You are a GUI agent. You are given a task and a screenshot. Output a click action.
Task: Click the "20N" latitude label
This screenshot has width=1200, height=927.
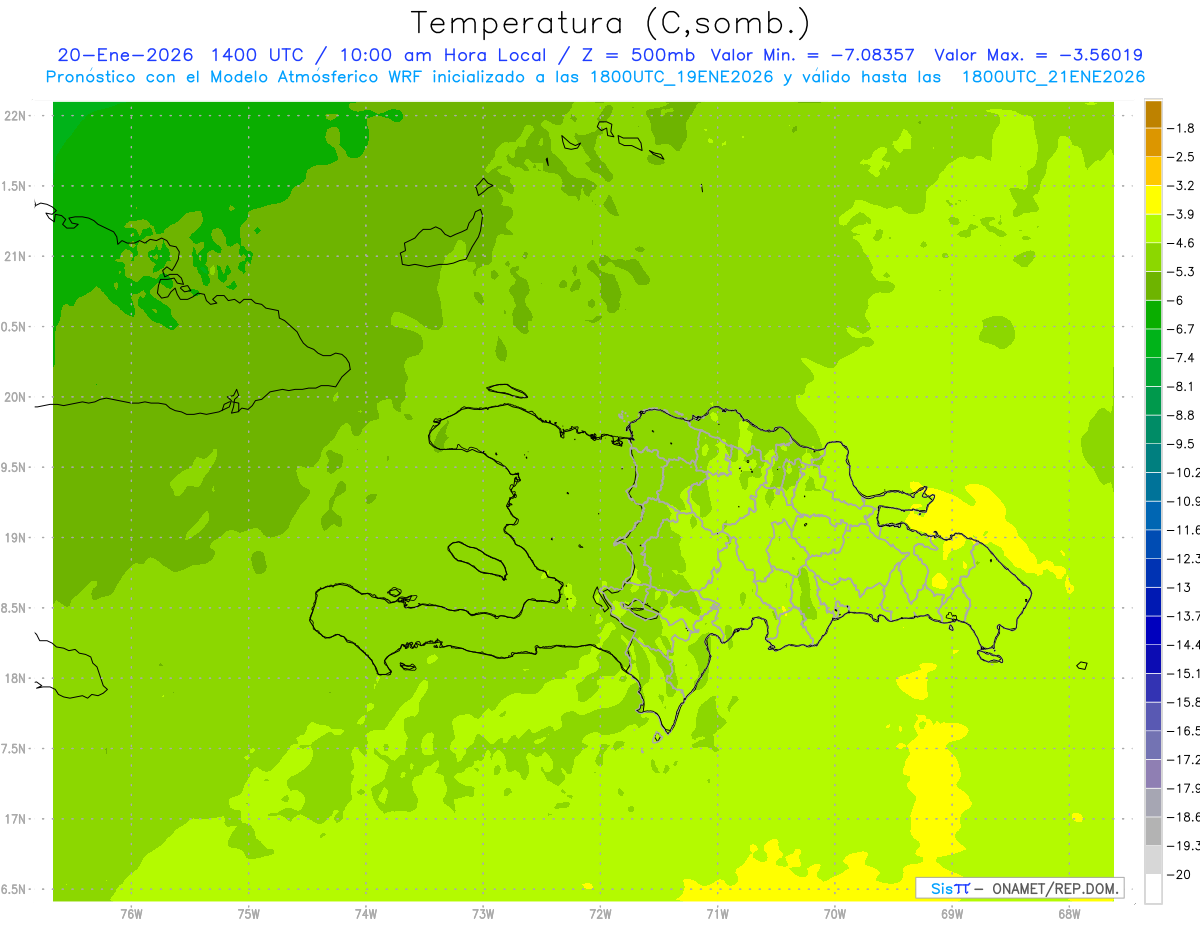point(16,398)
